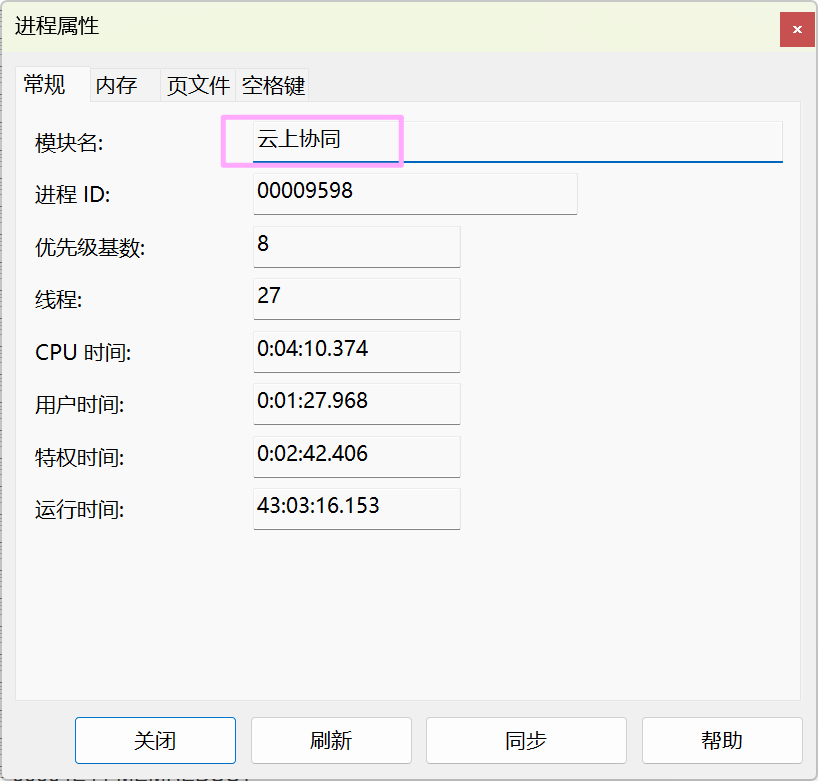
Task: Open the 内存 tab
Action: click(x=116, y=86)
